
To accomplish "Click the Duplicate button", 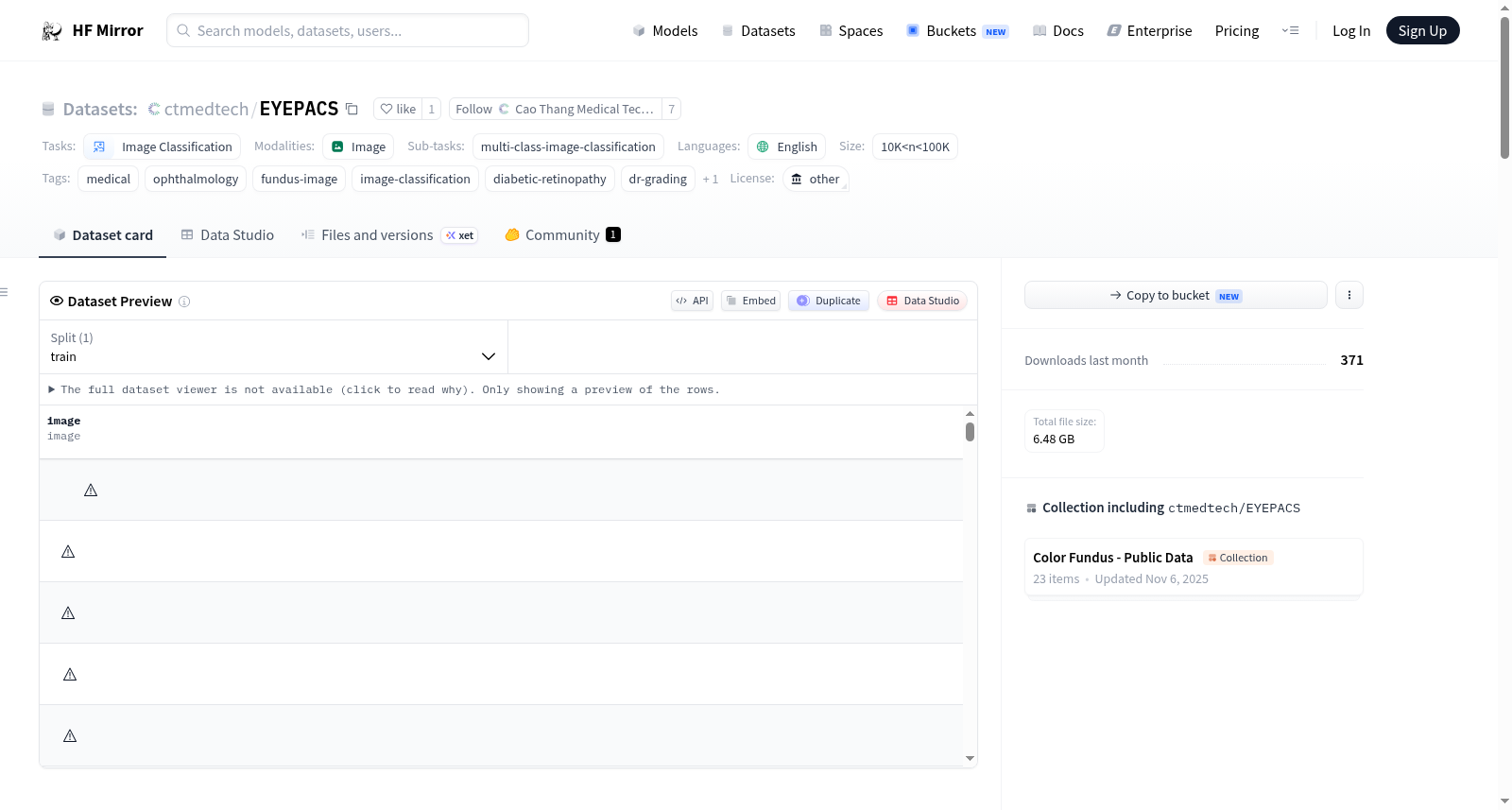I will pyautogui.click(x=829, y=301).
